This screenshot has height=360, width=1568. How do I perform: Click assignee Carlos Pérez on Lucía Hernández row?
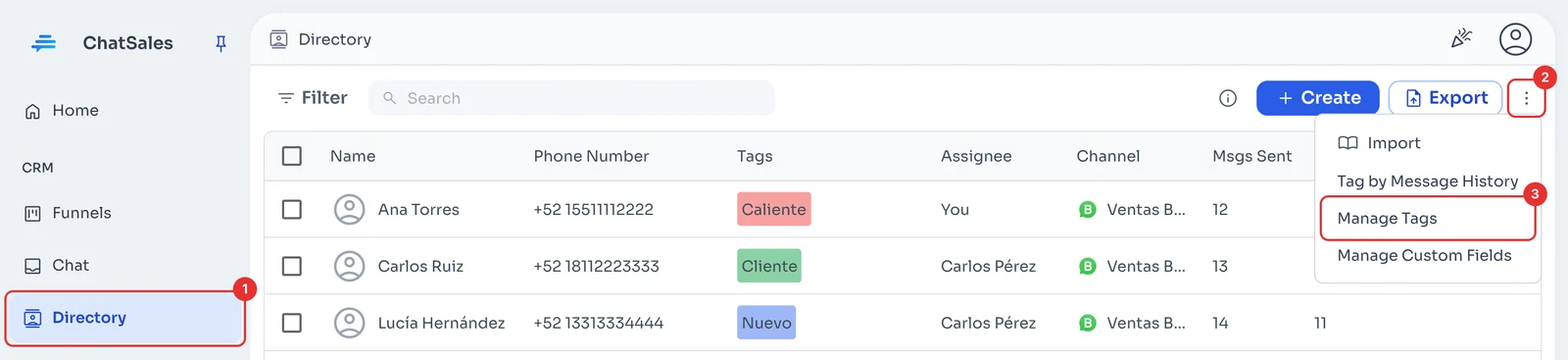[x=988, y=323]
